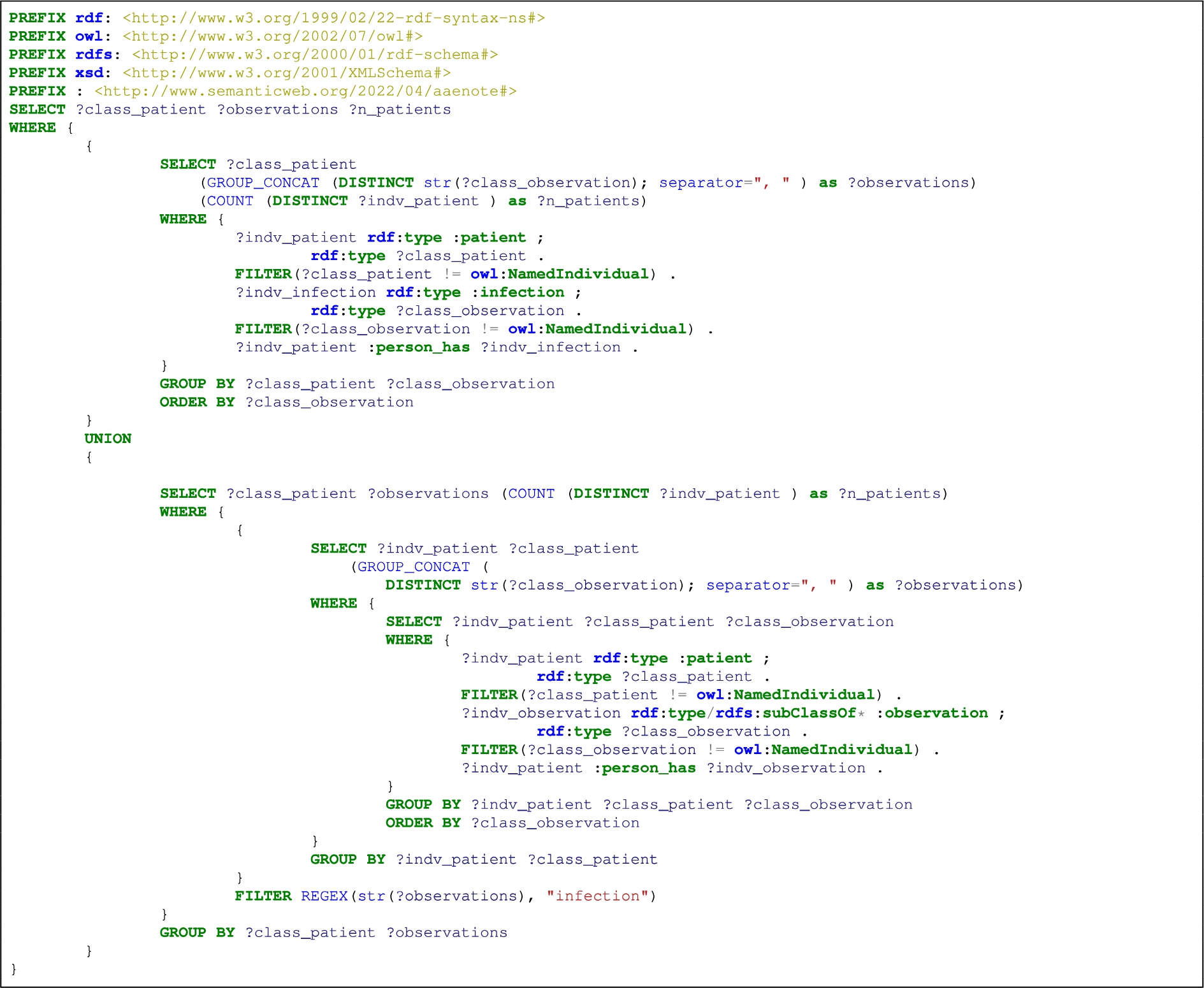Click the rdf namespace URL ending in 22-rdf-syntax-ns#
Image resolution: width=1204 pixels, height=988 pixels.
(x=333, y=18)
